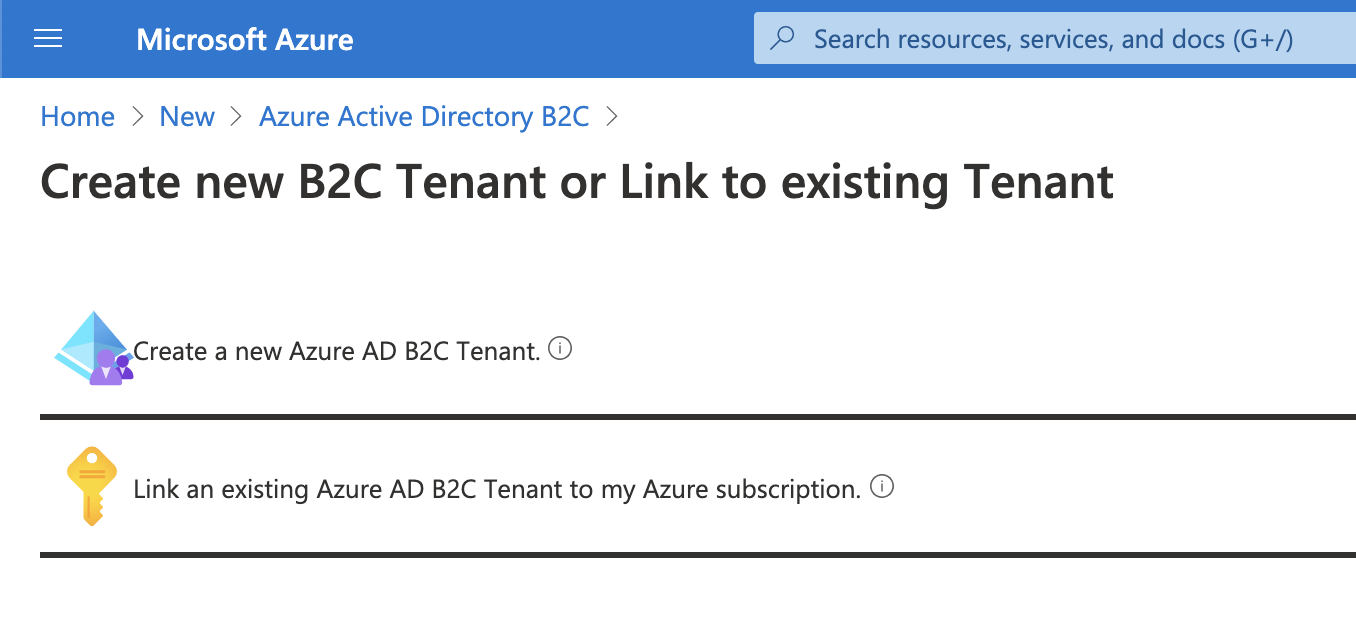Screen dimensions: 1356x620
Task: Click the Create new B2C Tenant page heading
Action: click(577, 182)
